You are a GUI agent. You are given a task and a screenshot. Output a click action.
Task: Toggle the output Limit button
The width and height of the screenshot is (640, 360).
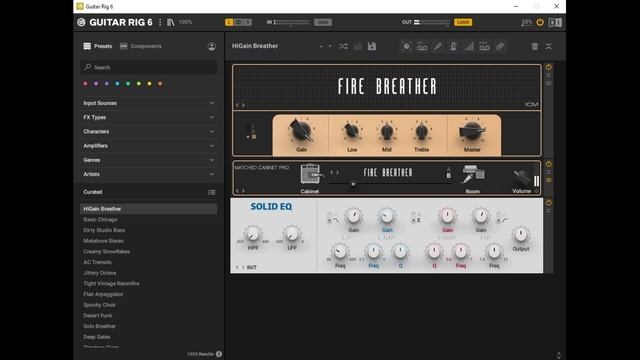463,22
